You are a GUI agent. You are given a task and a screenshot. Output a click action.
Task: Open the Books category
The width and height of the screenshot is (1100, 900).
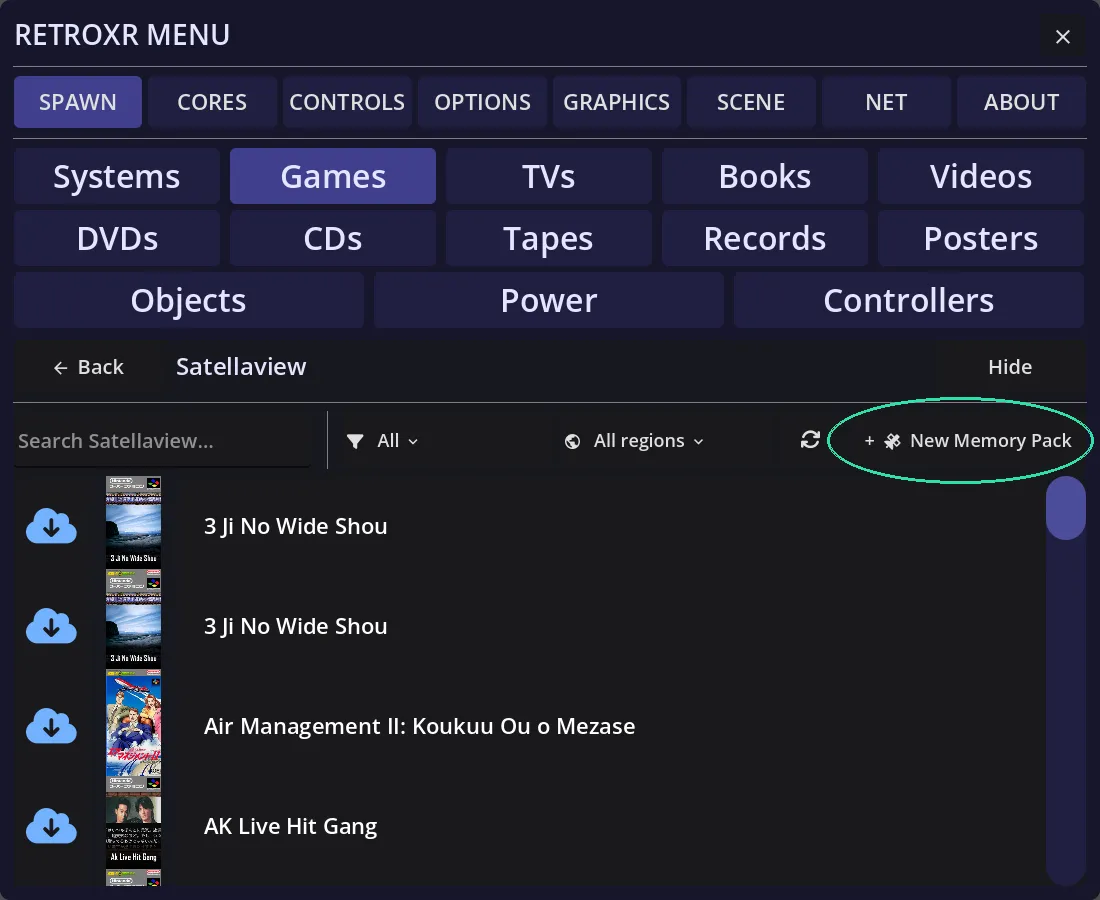click(x=765, y=176)
